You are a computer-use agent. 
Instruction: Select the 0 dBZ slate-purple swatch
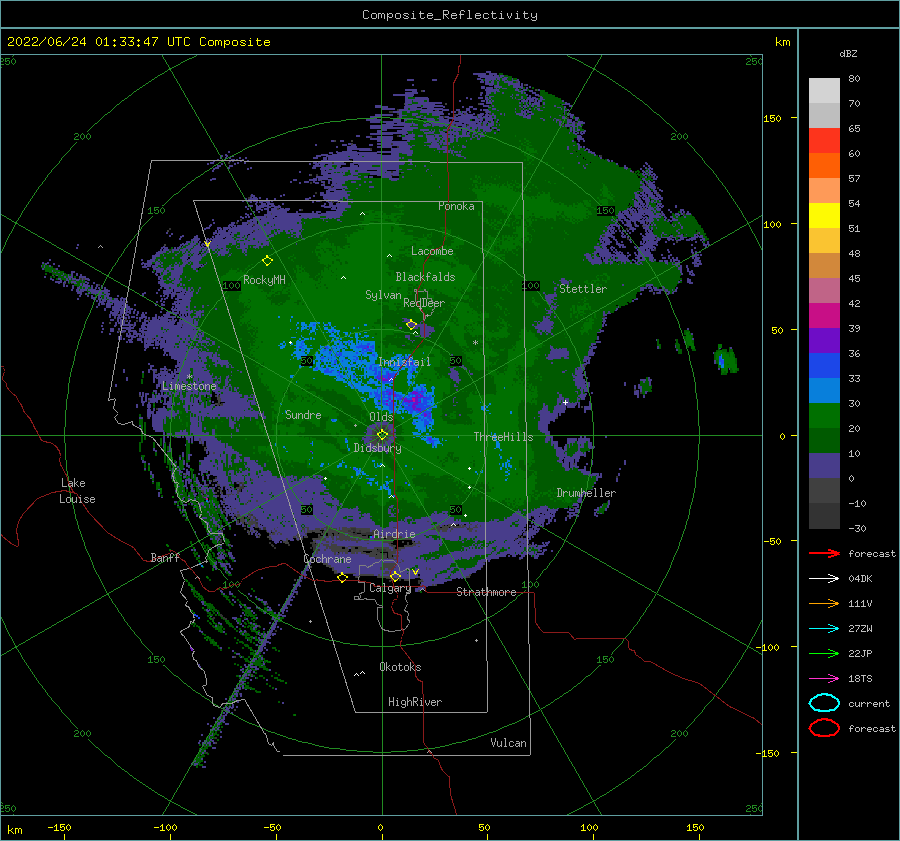(824, 466)
